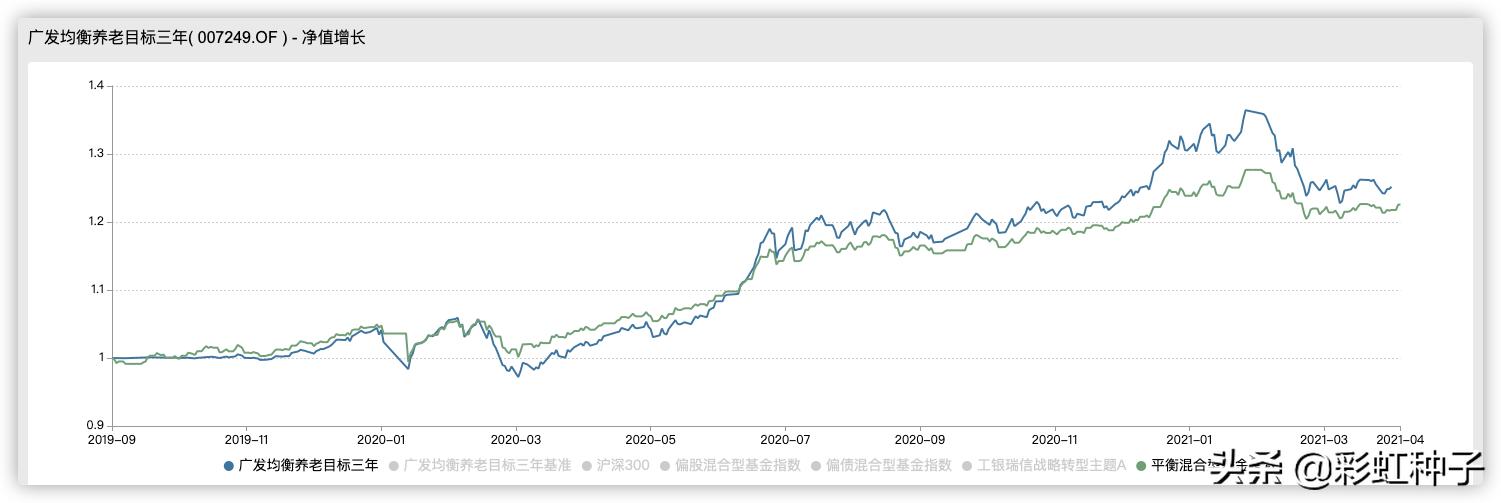Click the grey dot beside 偏债混合型基金指数

pyautogui.click(x=815, y=465)
